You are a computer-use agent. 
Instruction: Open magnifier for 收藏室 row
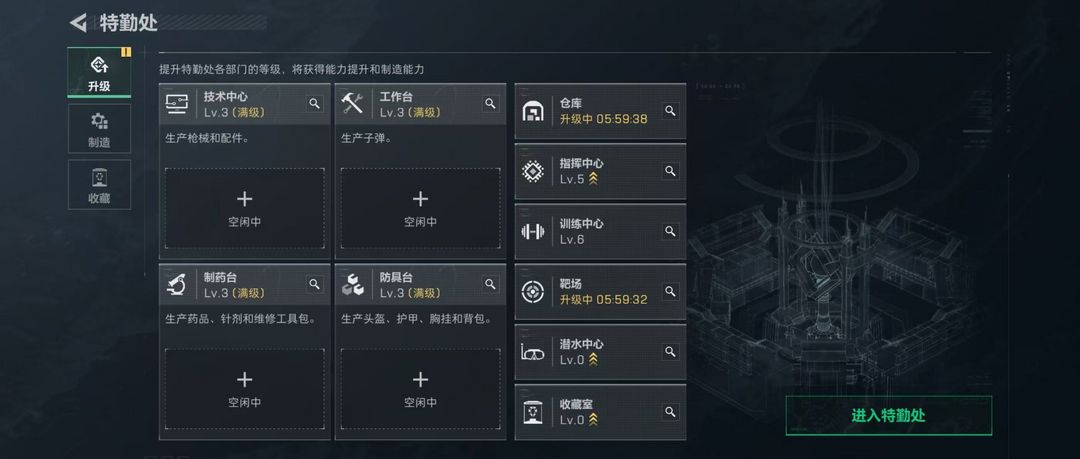670,412
